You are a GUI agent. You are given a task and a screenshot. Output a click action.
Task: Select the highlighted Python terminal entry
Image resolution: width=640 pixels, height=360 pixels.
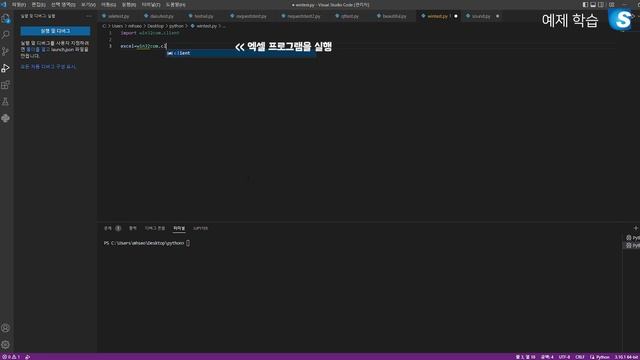(x=632, y=245)
